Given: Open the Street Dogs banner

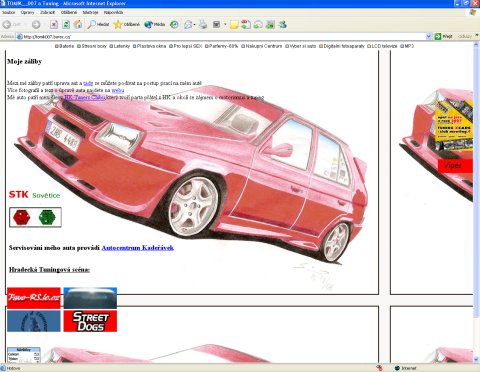Looking at the screenshot, I should pos(90,321).
